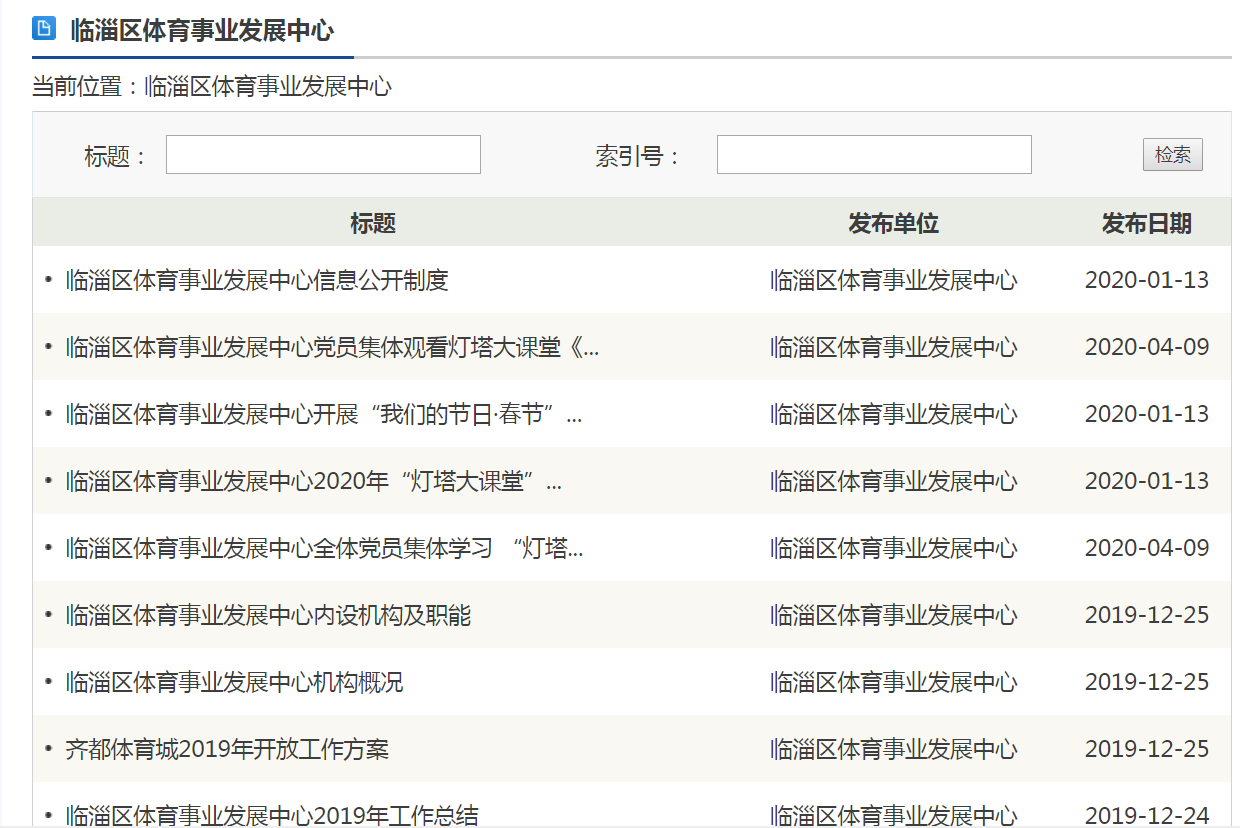Click the 标题 search input field
Screen dimensions: 1240x828
(323, 155)
